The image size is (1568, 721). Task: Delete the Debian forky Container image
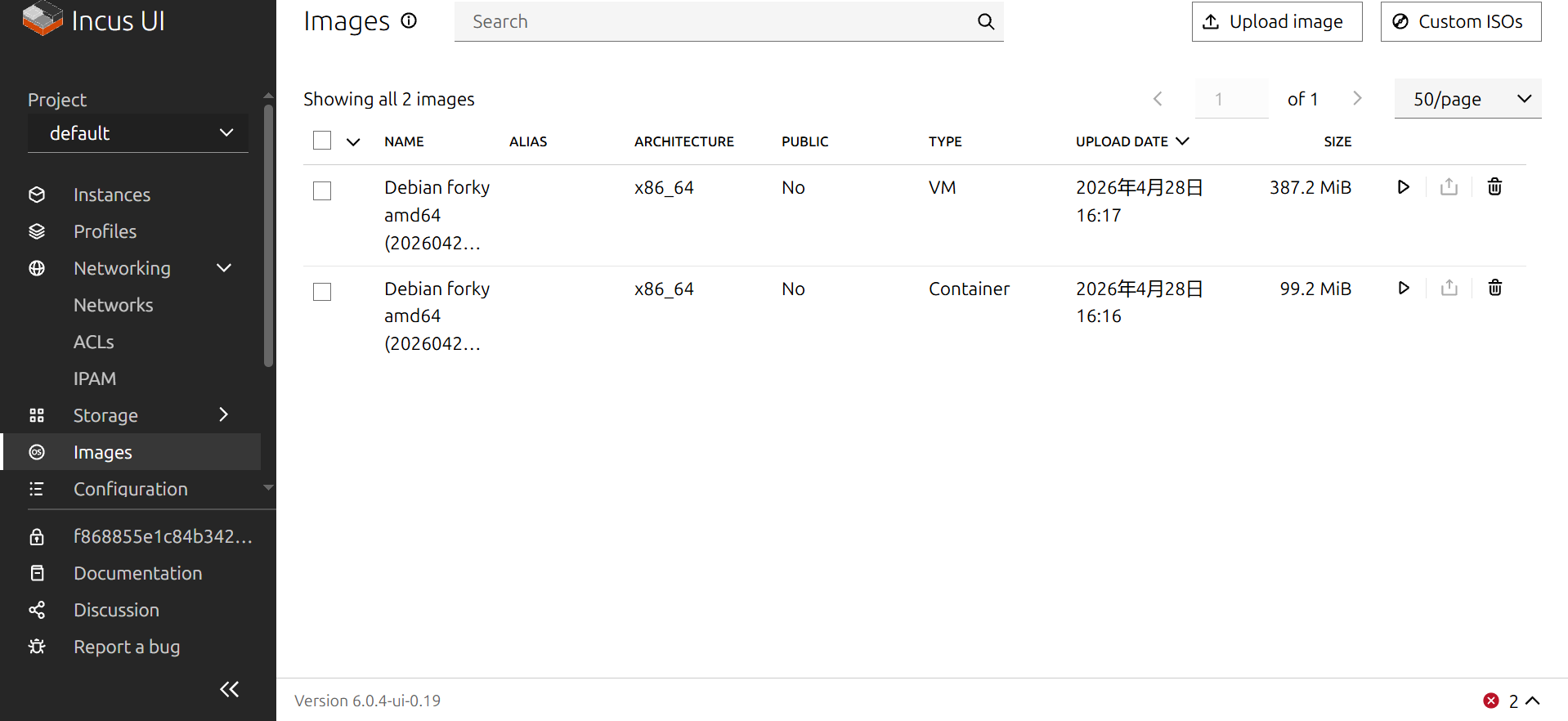point(1494,288)
